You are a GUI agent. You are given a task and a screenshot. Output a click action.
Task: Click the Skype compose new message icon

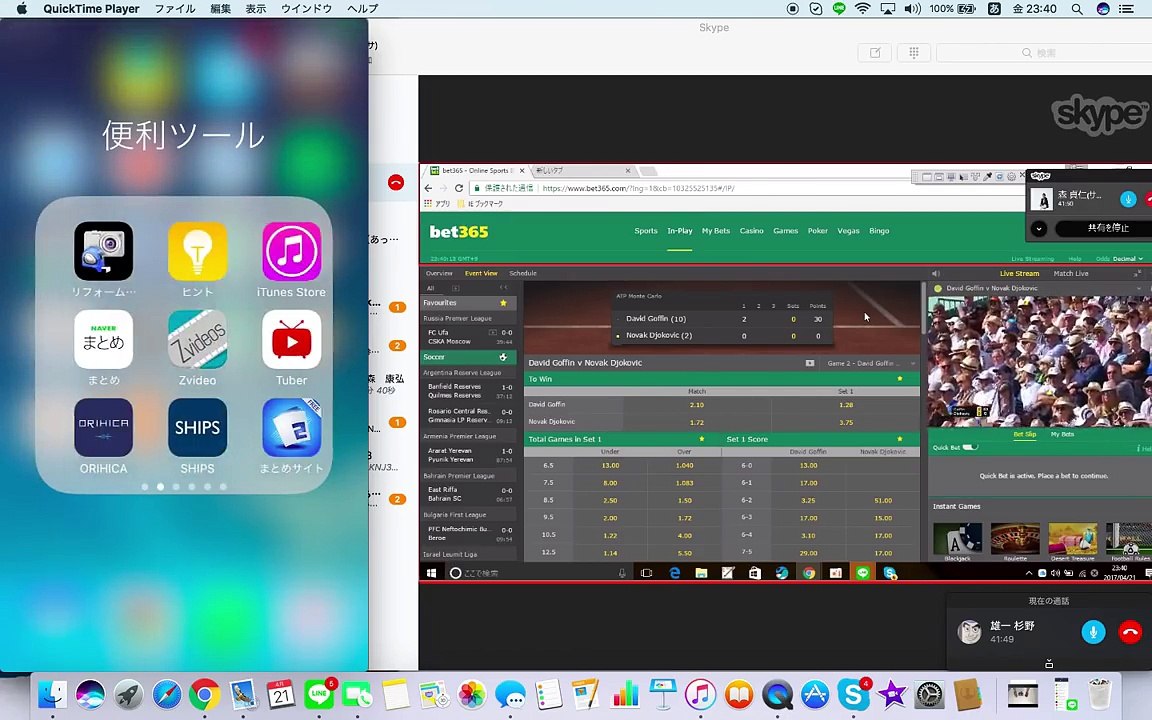coord(875,53)
